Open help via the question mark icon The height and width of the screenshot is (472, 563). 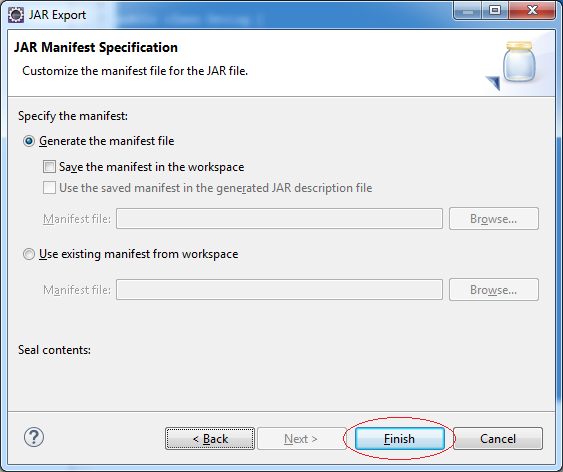(34, 437)
